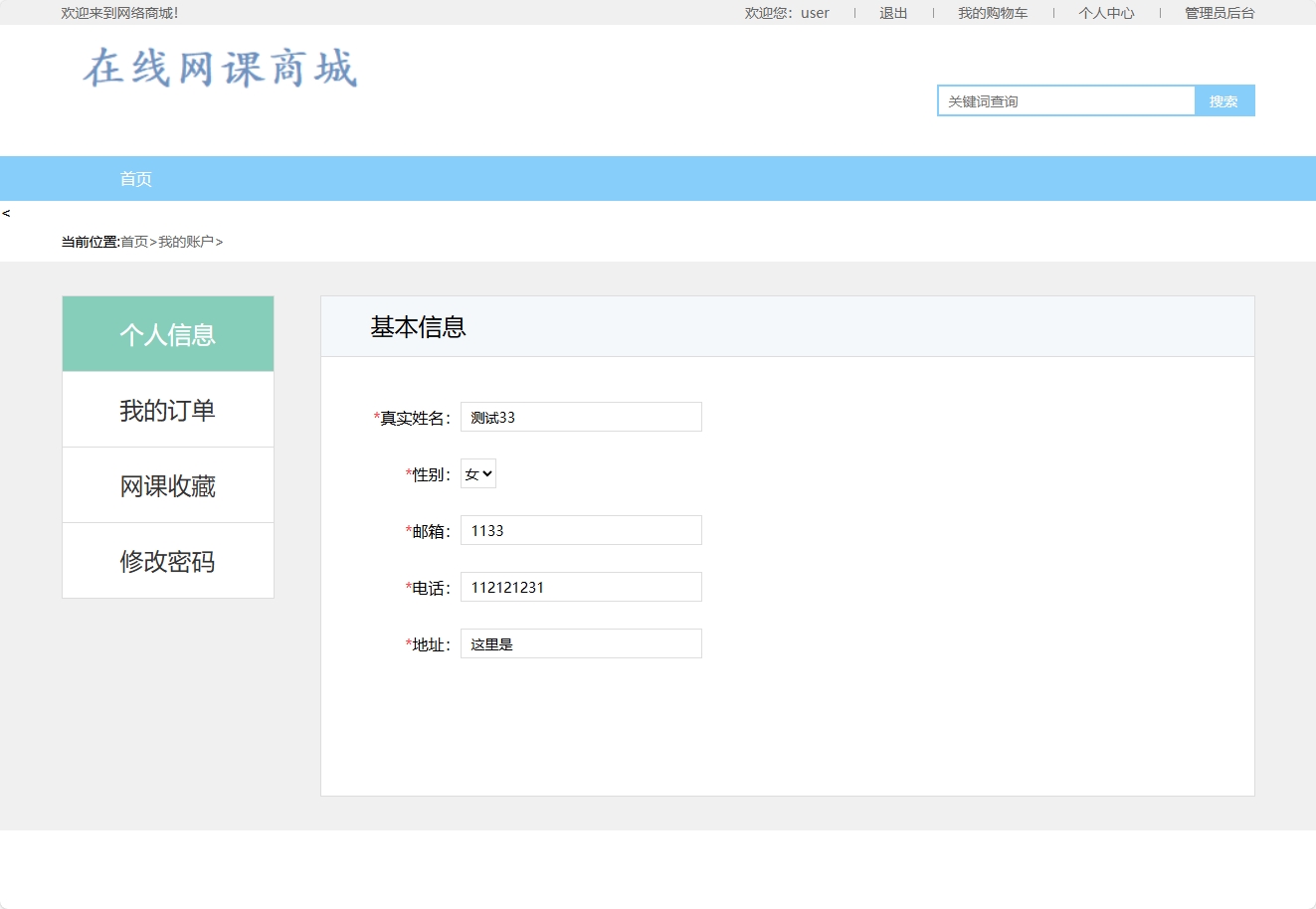Click 退出 to log out
The image size is (1316, 909).
892,12
